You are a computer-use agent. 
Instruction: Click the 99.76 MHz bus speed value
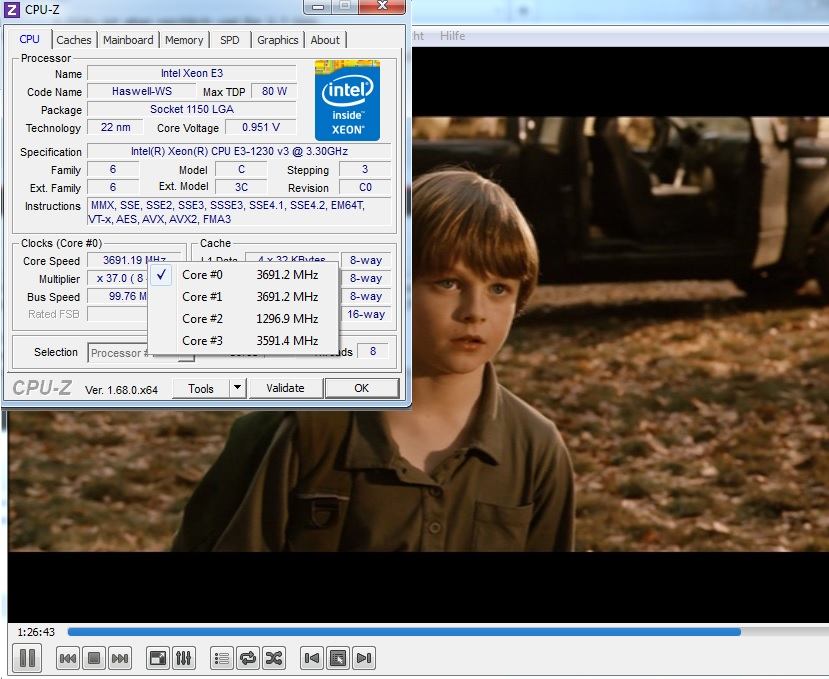(x=118, y=296)
